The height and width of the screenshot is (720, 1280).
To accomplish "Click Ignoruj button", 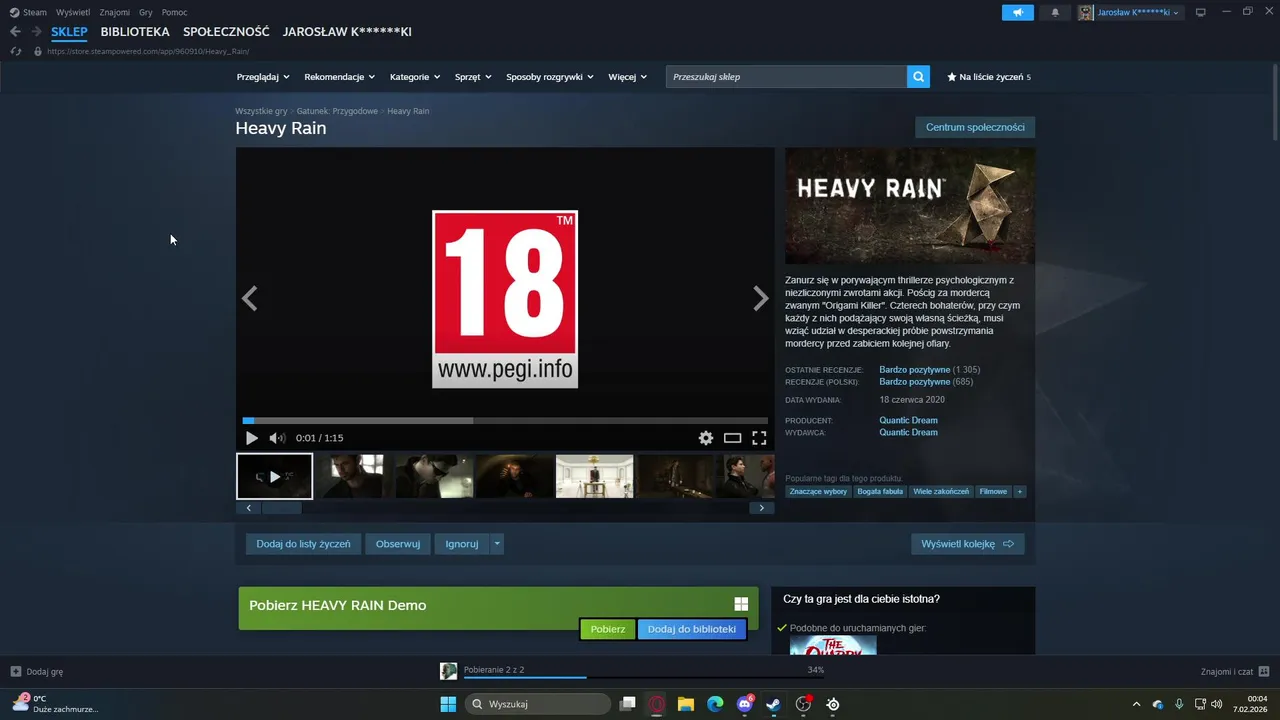I will (462, 544).
